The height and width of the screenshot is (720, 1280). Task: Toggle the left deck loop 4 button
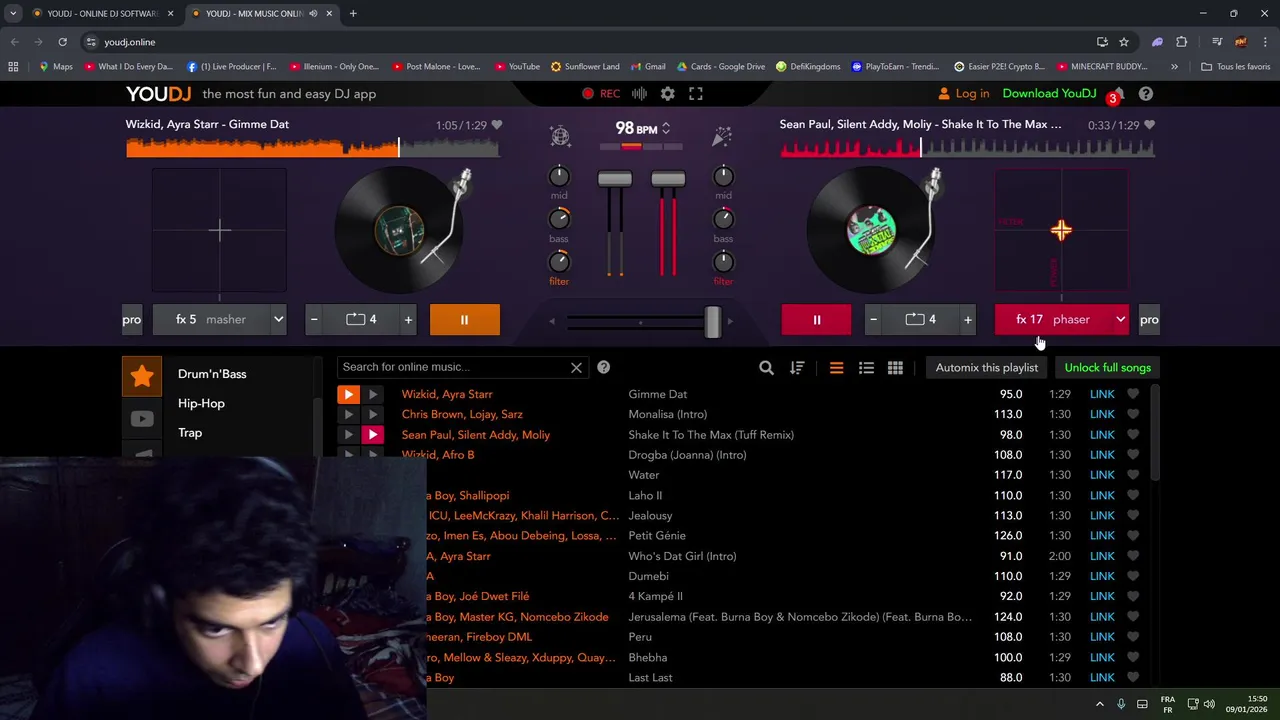[x=361, y=319]
